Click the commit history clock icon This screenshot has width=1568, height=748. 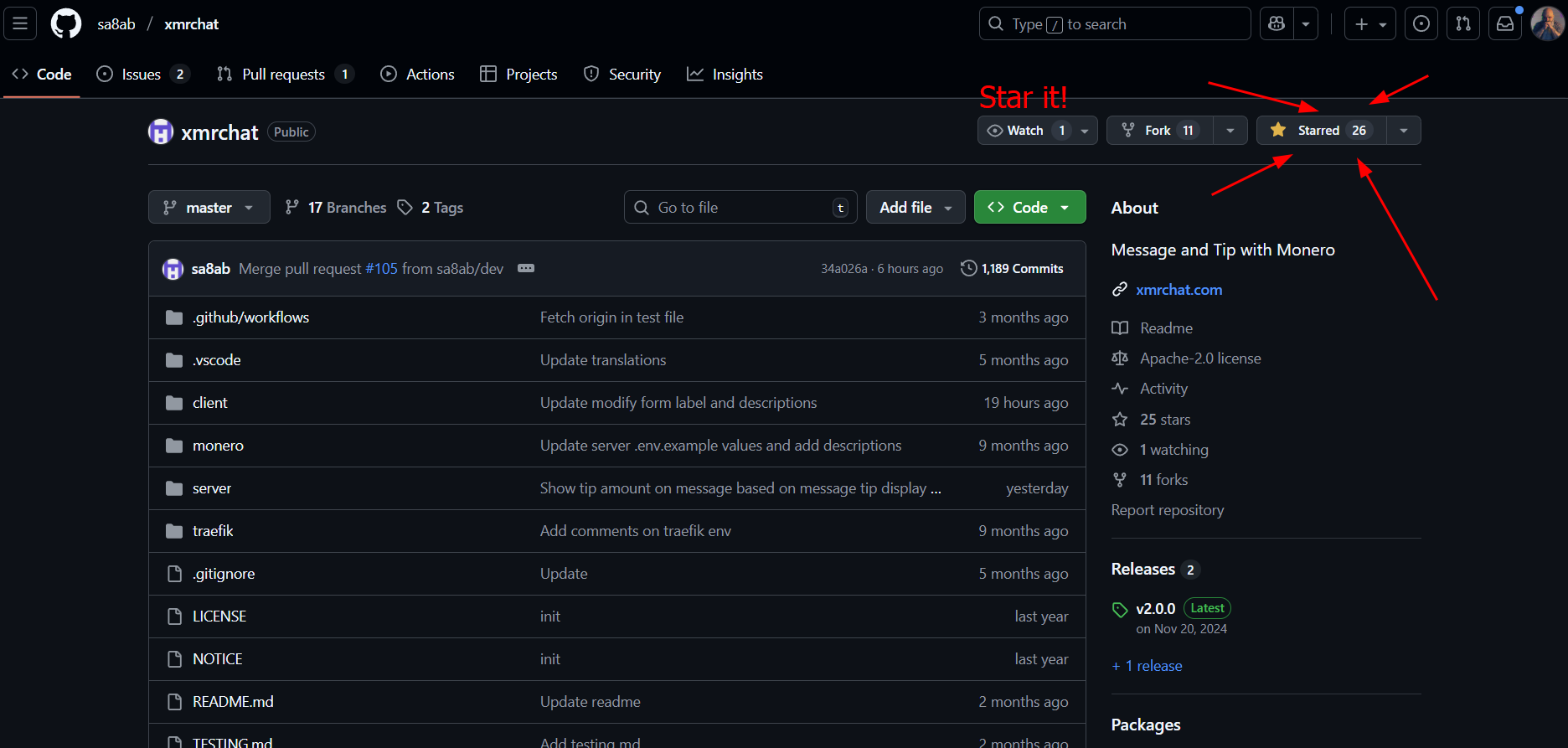tap(968, 268)
